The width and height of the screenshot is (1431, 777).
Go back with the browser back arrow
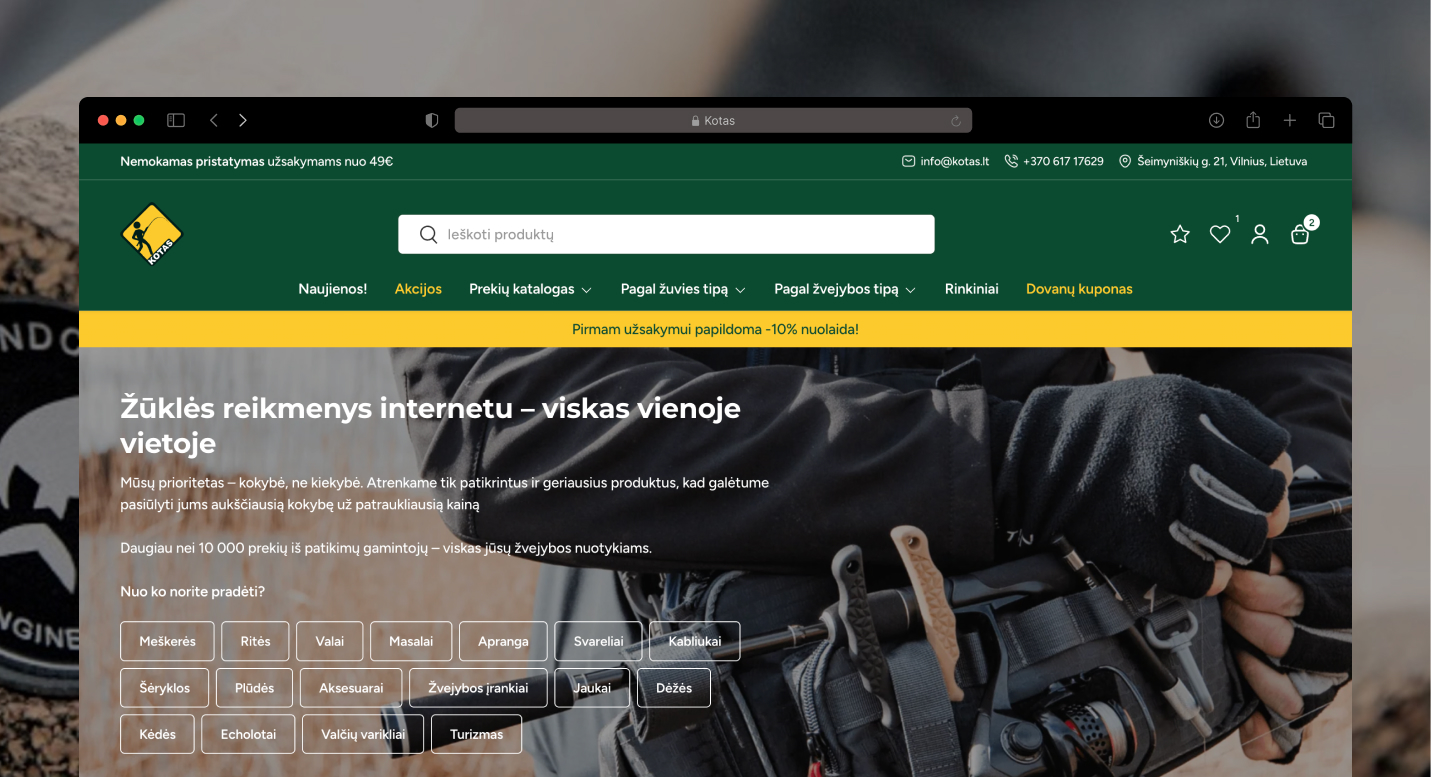coord(213,120)
